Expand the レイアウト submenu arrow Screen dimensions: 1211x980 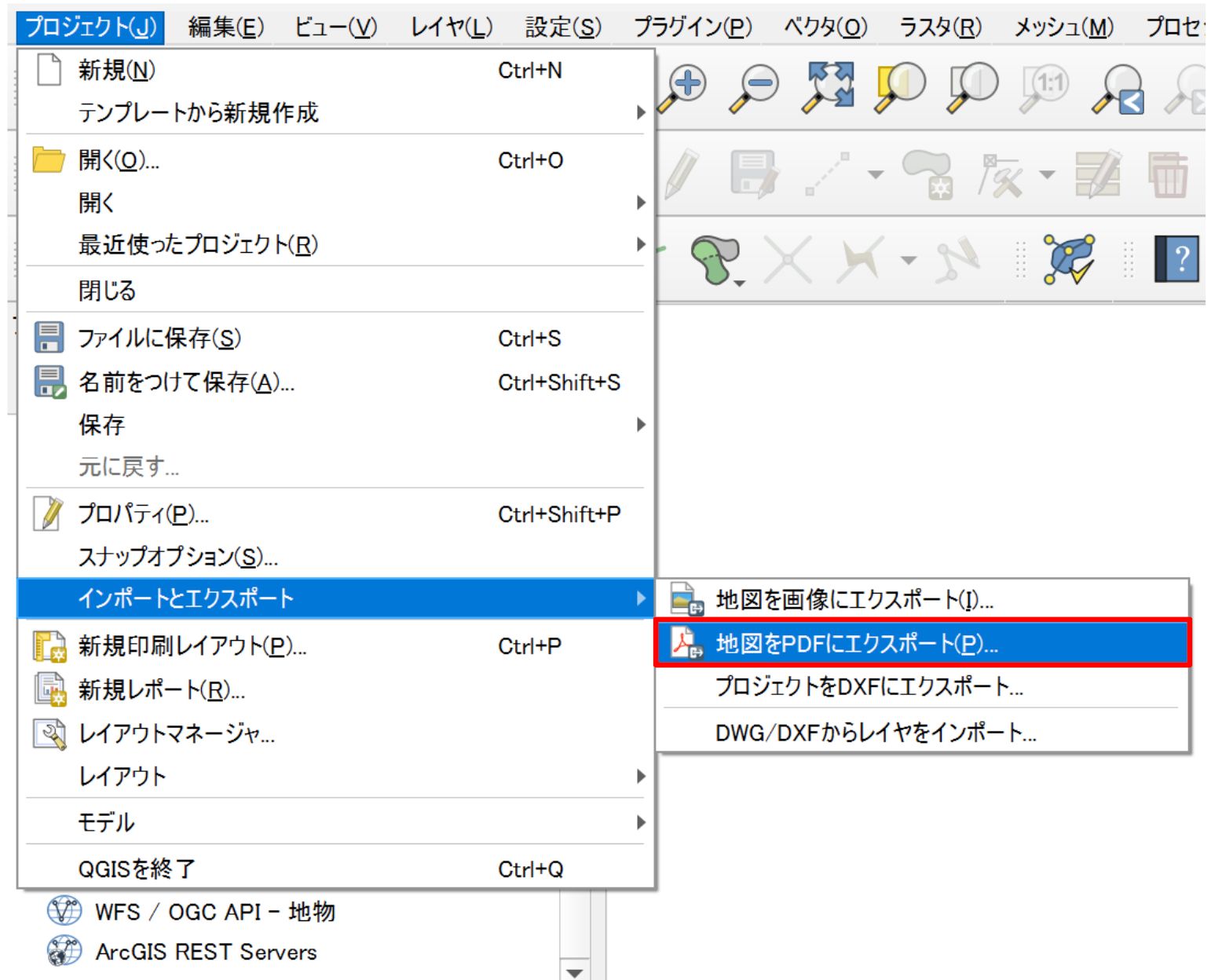coord(641,776)
